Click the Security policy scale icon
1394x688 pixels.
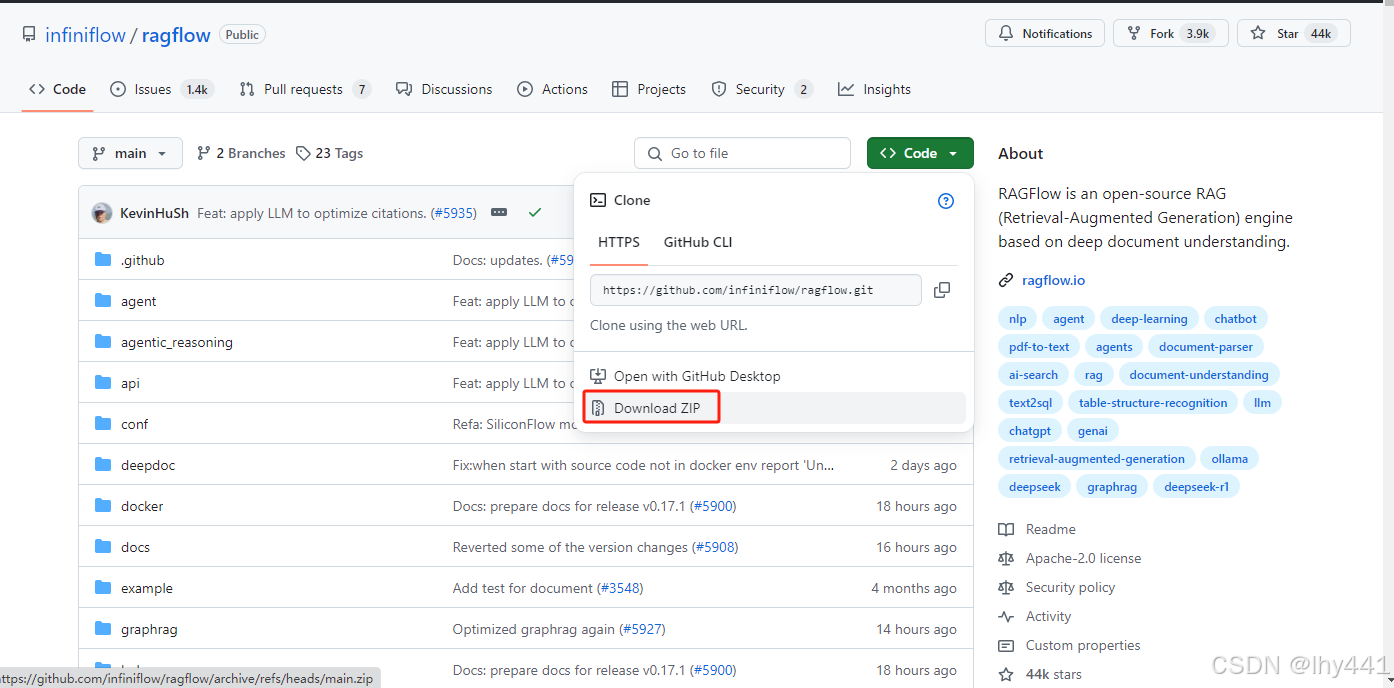point(1006,588)
